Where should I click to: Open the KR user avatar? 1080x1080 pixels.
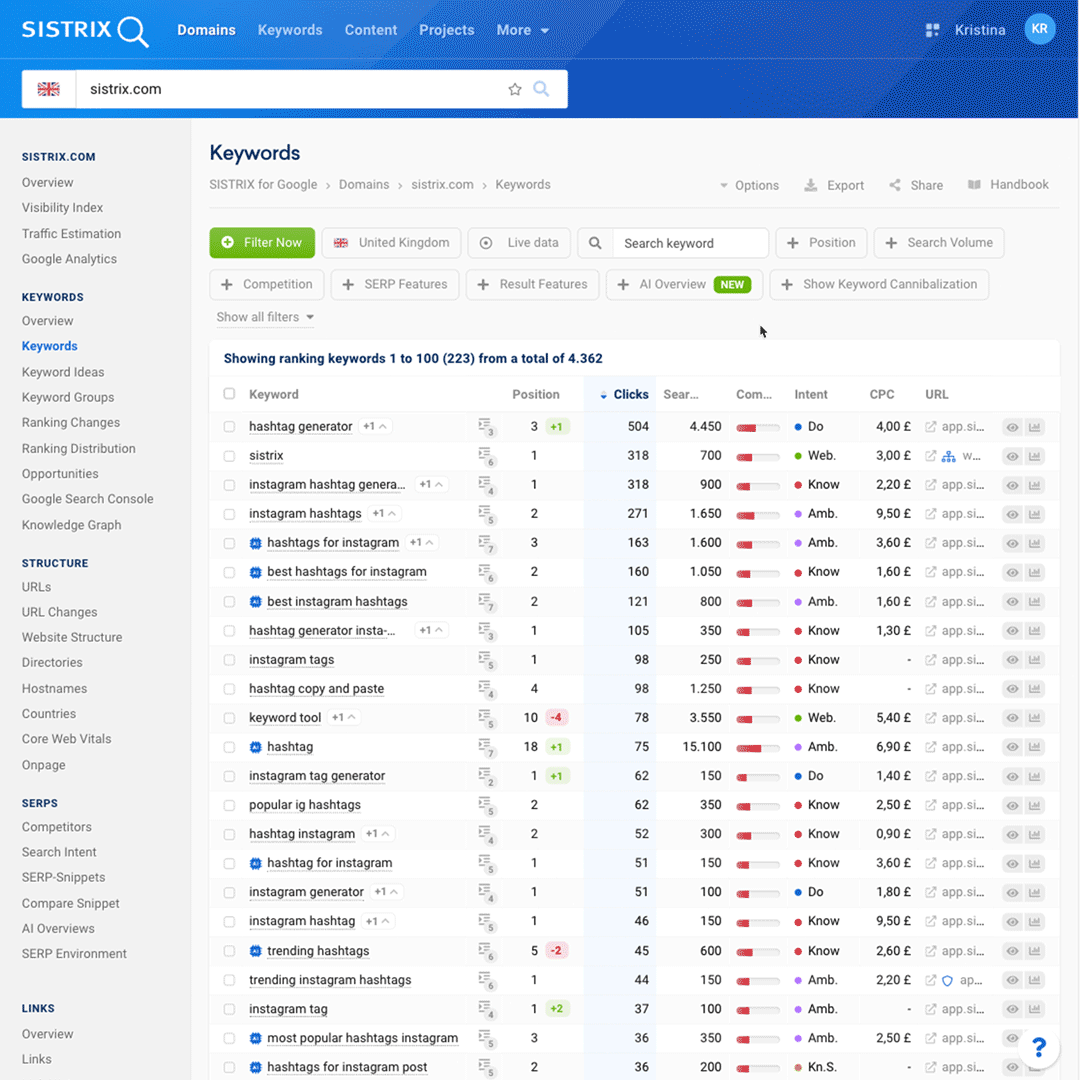tap(1039, 30)
